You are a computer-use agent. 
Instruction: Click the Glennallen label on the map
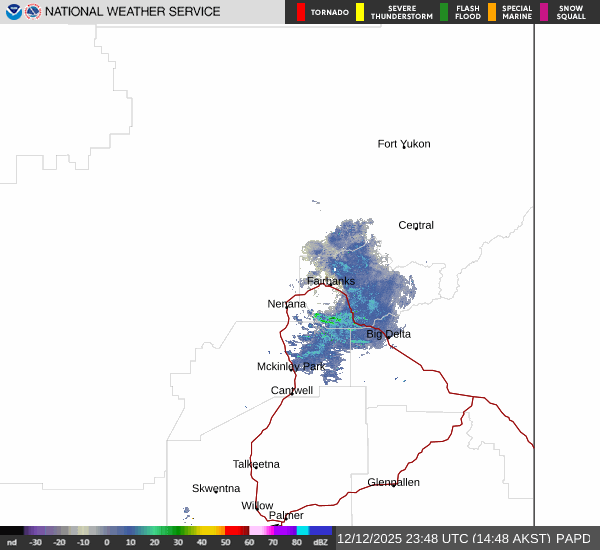click(393, 482)
